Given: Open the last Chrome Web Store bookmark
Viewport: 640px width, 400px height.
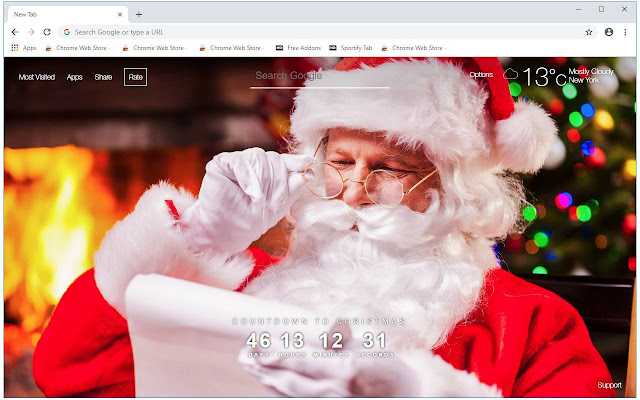Looking at the screenshot, I should coord(413,48).
